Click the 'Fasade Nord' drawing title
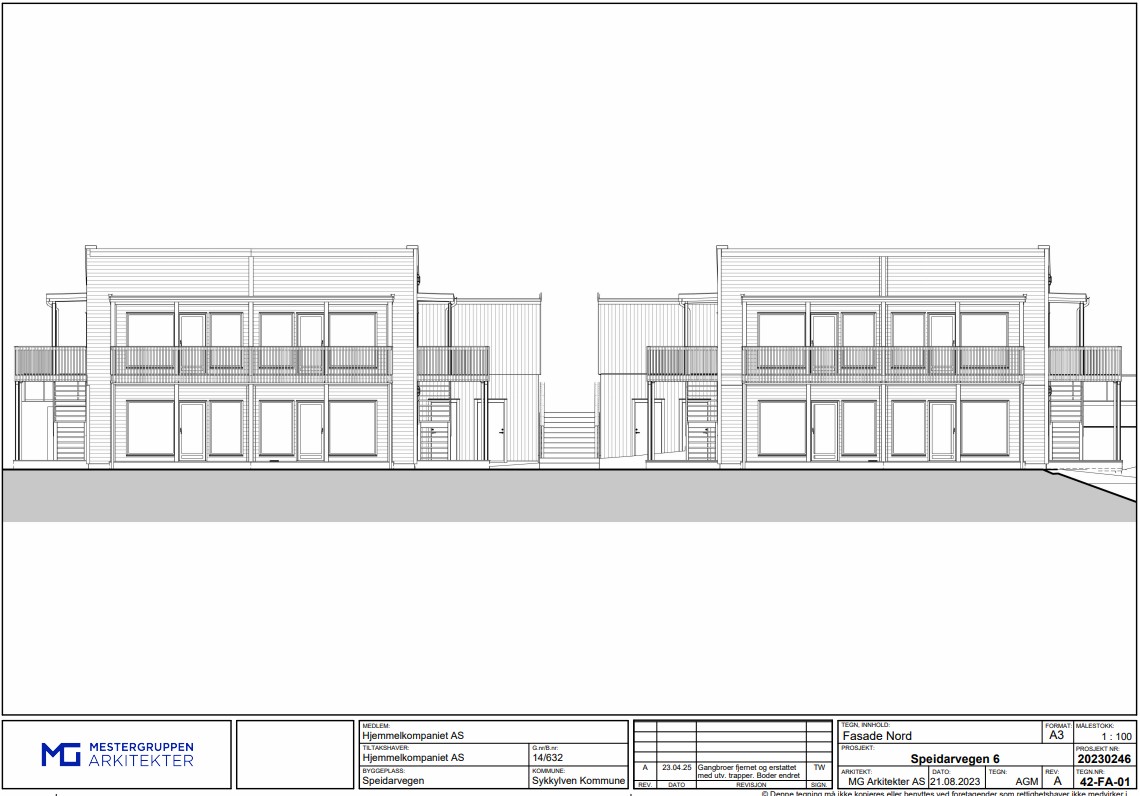The height and width of the screenshot is (796, 1140). point(878,736)
